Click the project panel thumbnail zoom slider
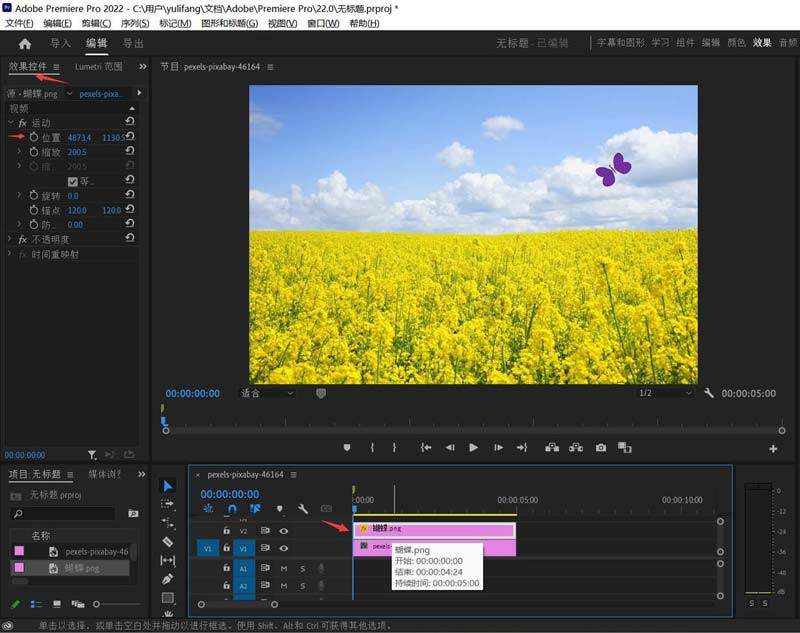This screenshot has width=800, height=633. click(x=96, y=604)
